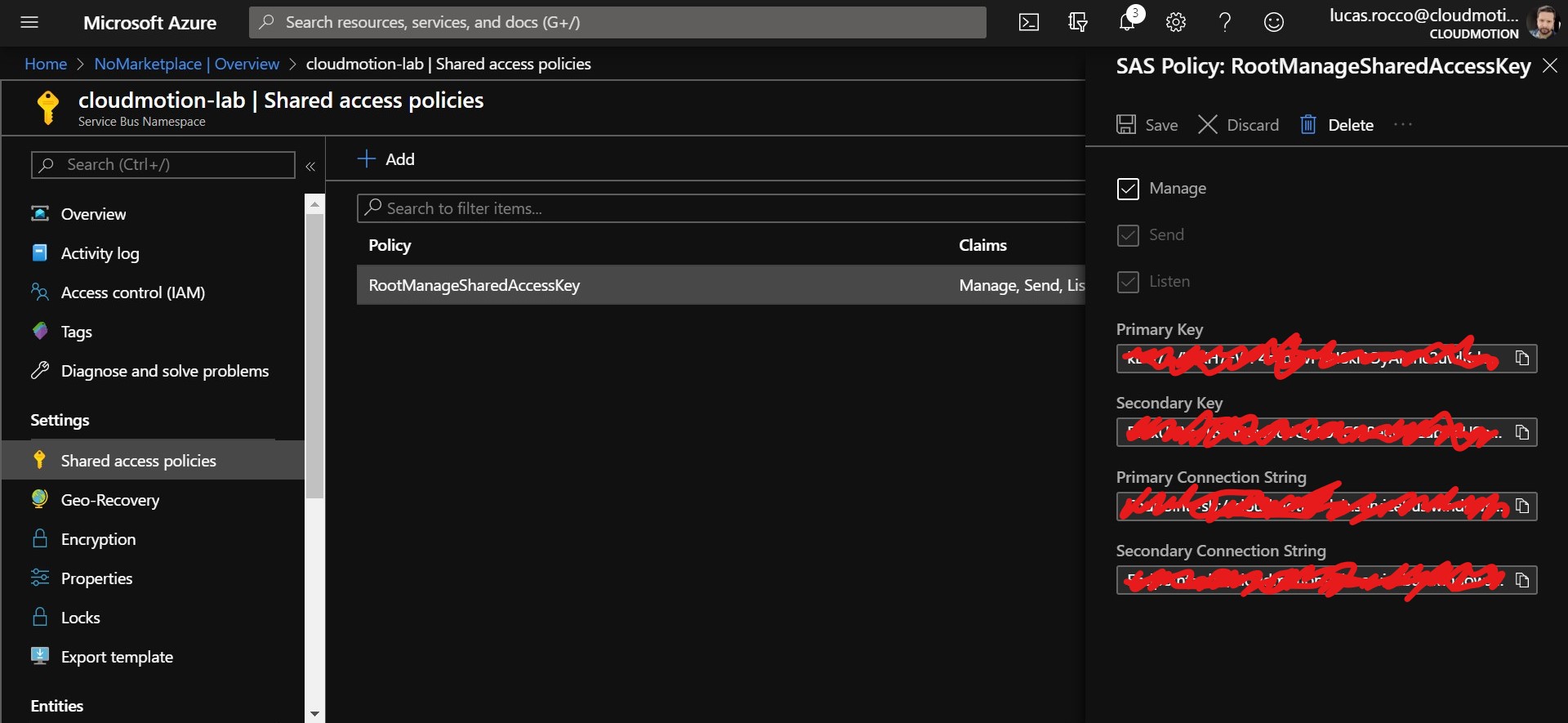Open the notifications bell
The width and height of the screenshot is (1568, 723).
[1128, 22]
